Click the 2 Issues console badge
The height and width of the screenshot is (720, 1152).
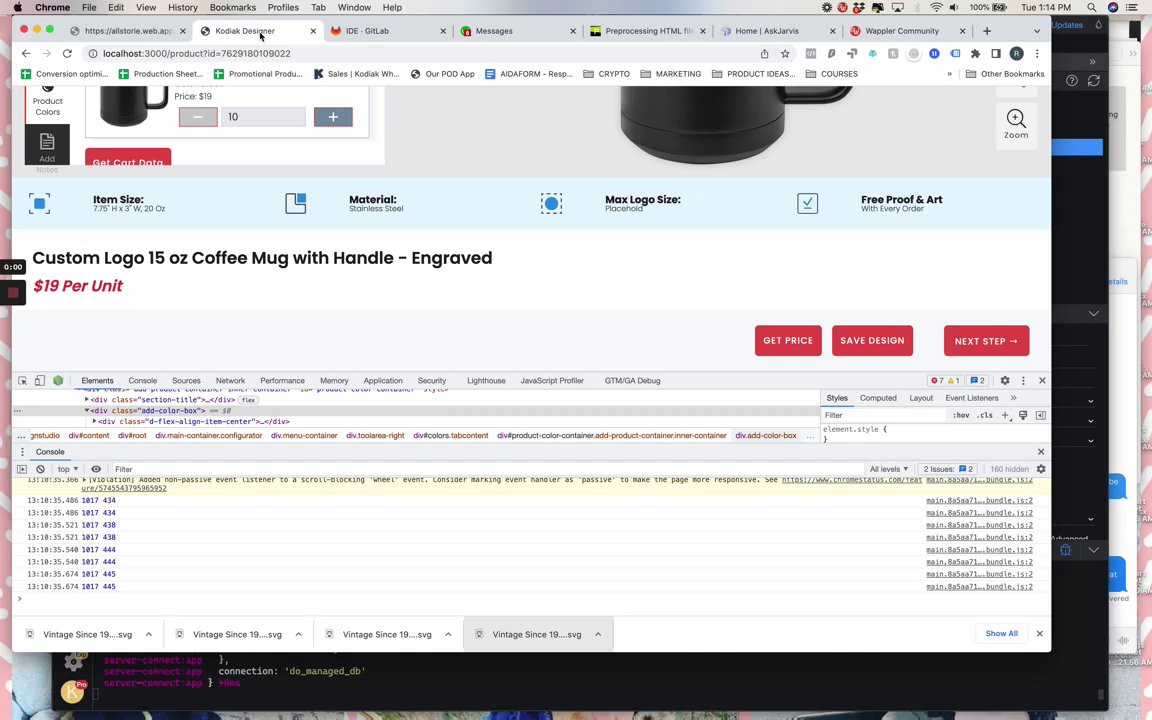948,469
